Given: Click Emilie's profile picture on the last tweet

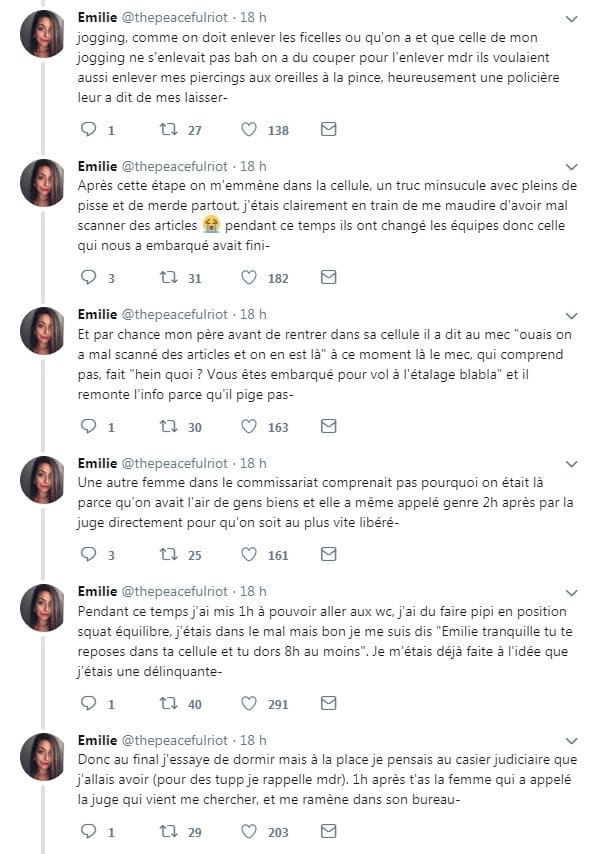Looking at the screenshot, I should 43,756.
